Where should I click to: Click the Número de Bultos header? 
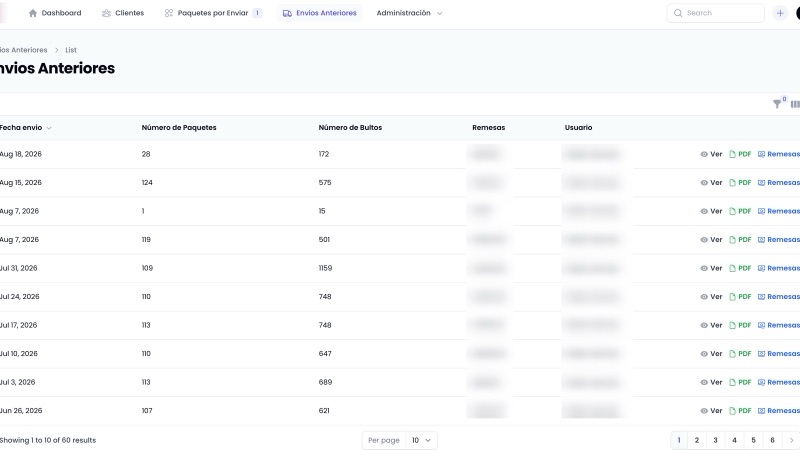350,128
